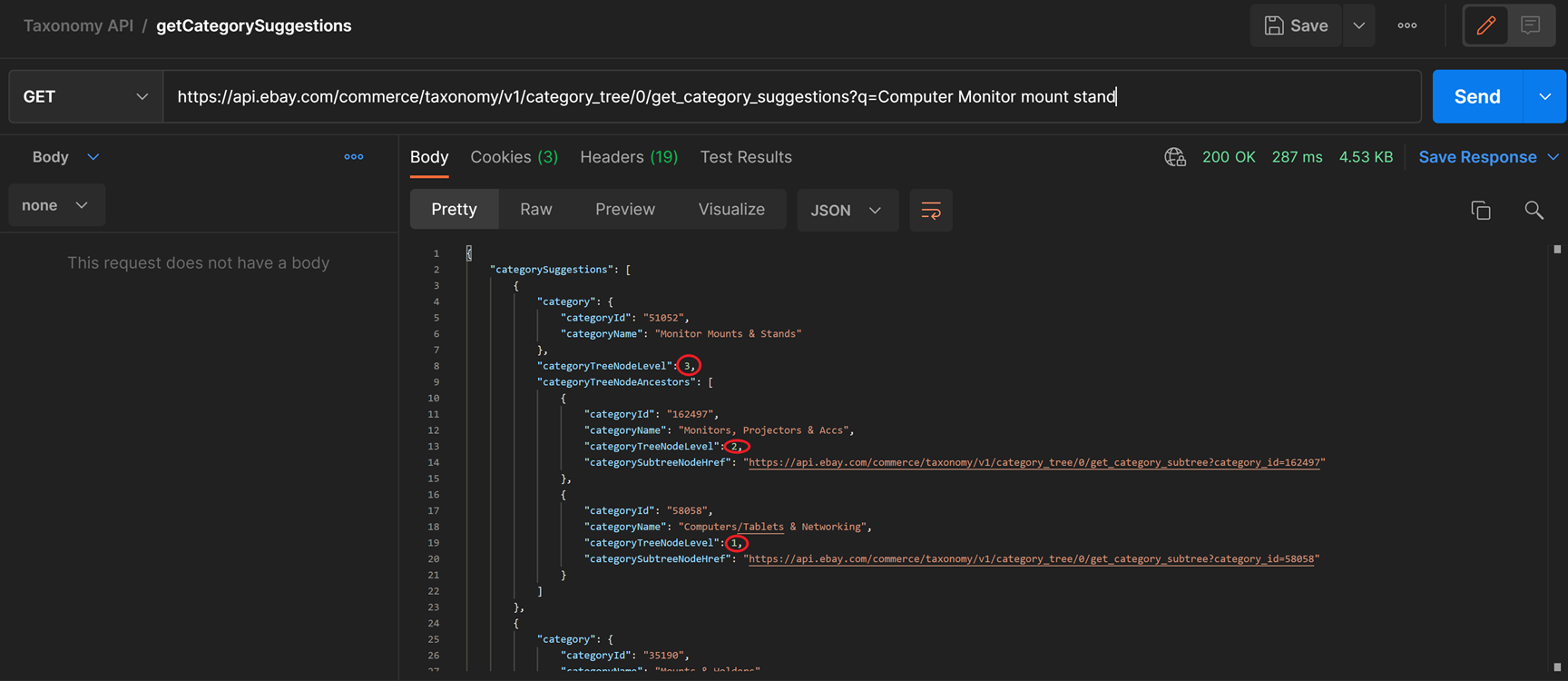Open the Test Results tab
Screen dimensions: 1568x681
click(746, 157)
